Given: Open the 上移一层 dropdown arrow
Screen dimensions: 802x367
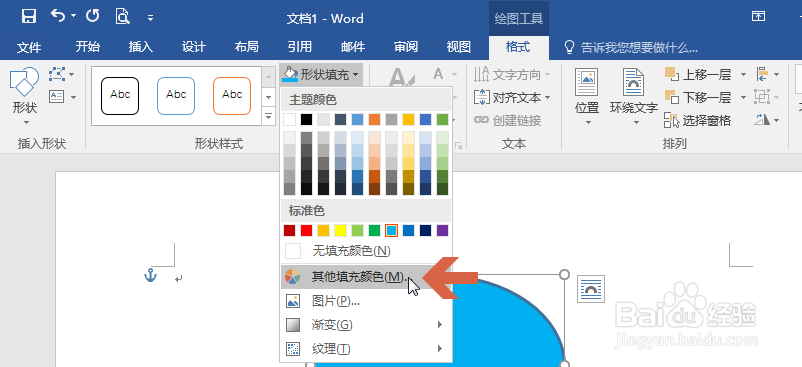Looking at the screenshot, I should tap(743, 75).
